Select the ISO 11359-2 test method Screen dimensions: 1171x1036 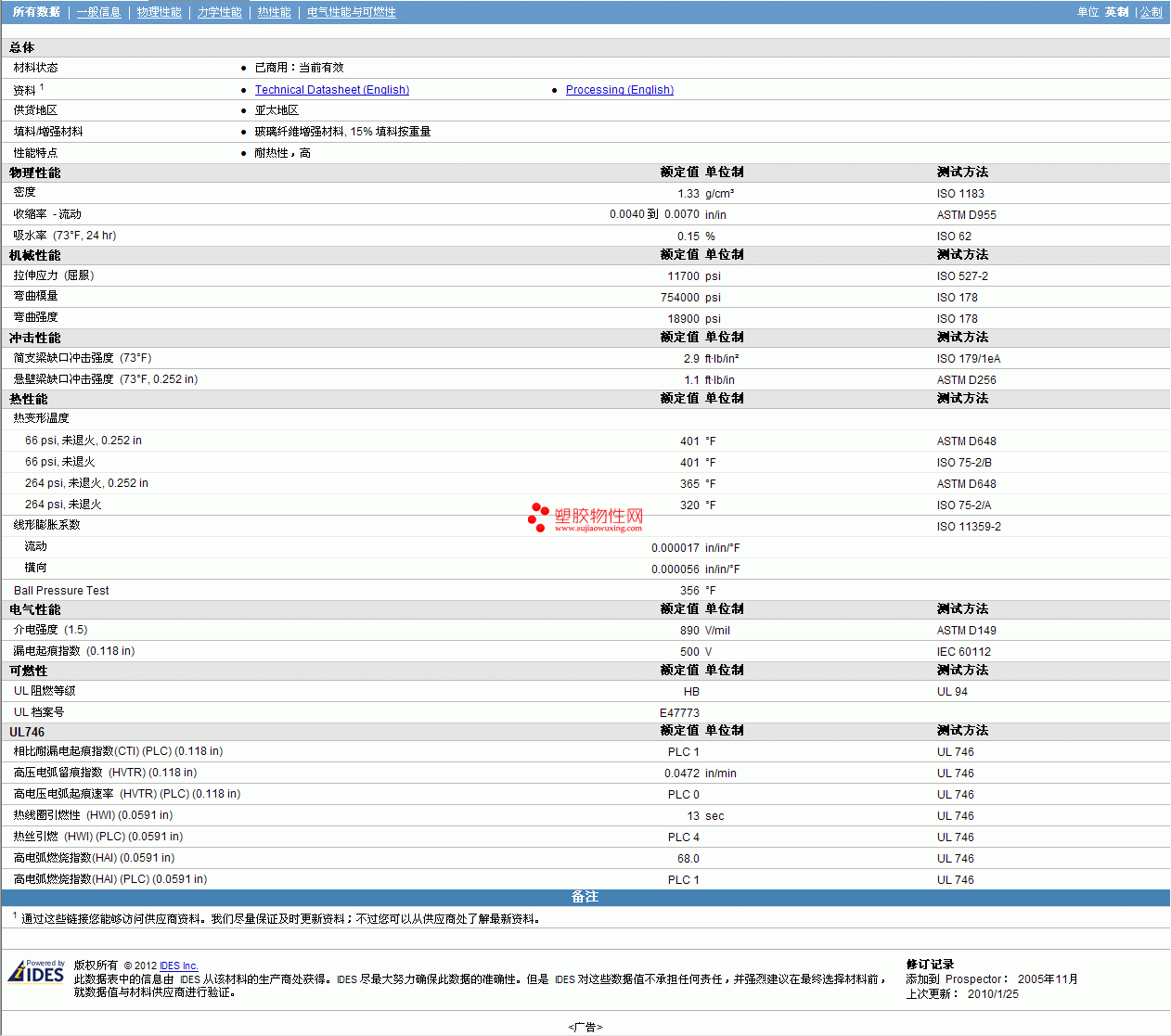969,527
